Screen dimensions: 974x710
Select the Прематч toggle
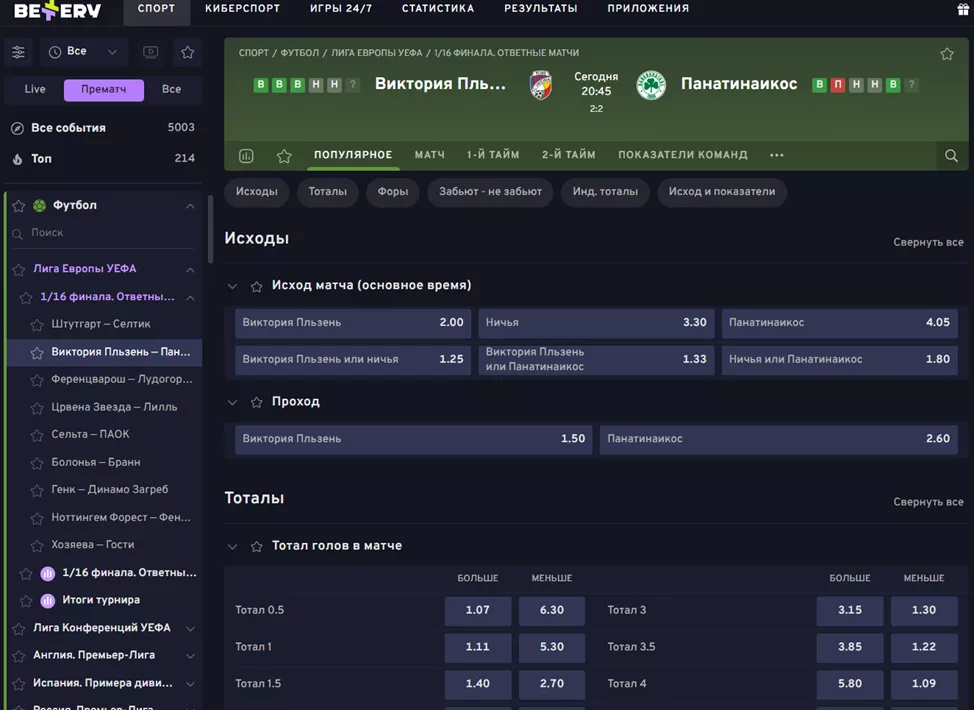[104, 90]
